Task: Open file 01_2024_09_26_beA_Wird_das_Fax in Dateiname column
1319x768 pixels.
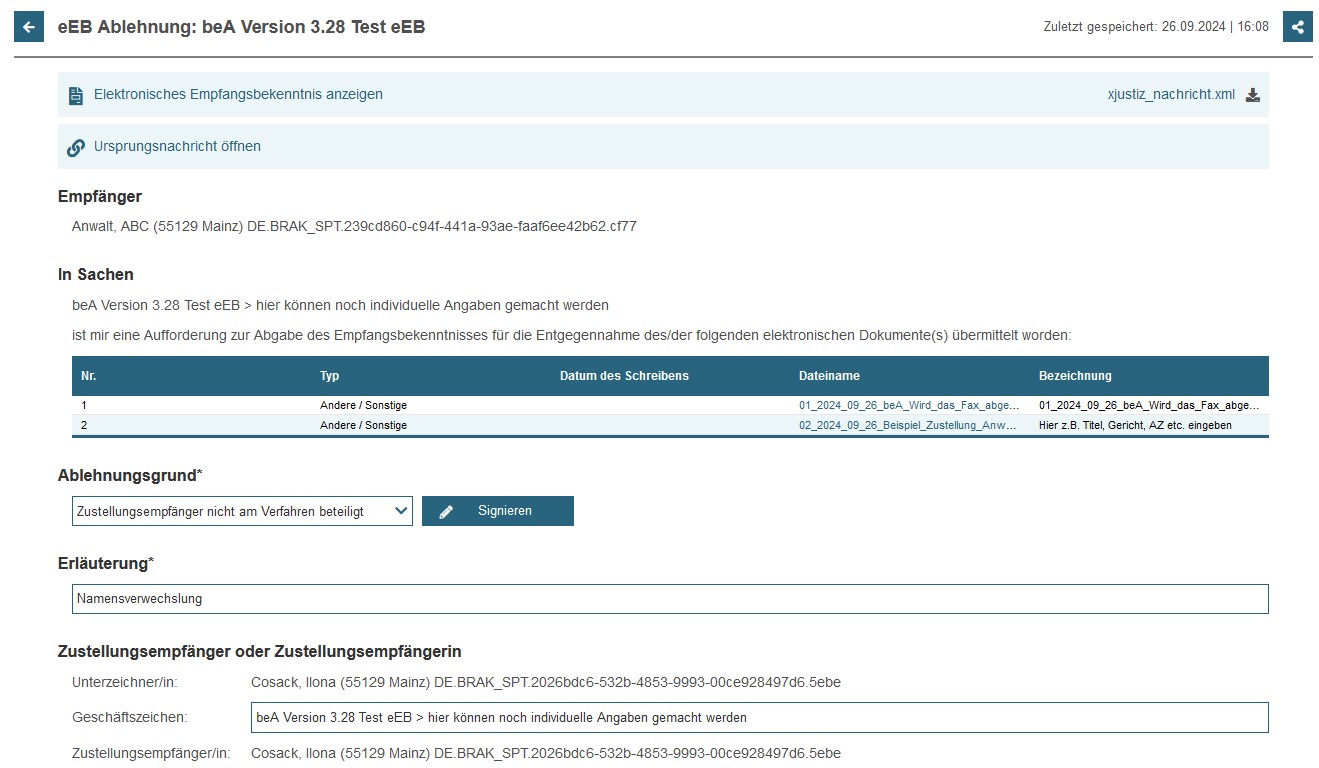Action: point(909,405)
